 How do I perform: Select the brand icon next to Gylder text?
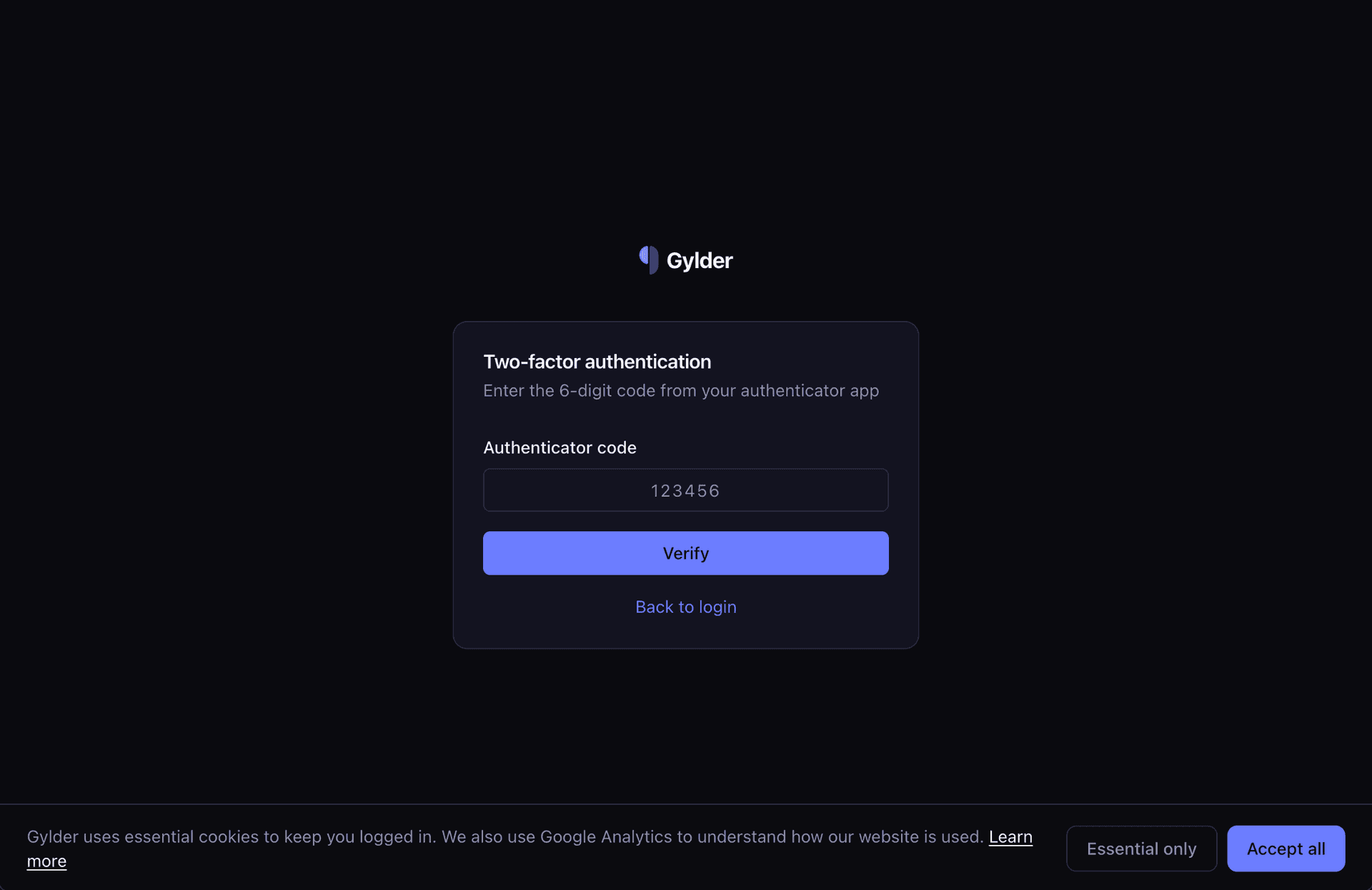(649, 260)
